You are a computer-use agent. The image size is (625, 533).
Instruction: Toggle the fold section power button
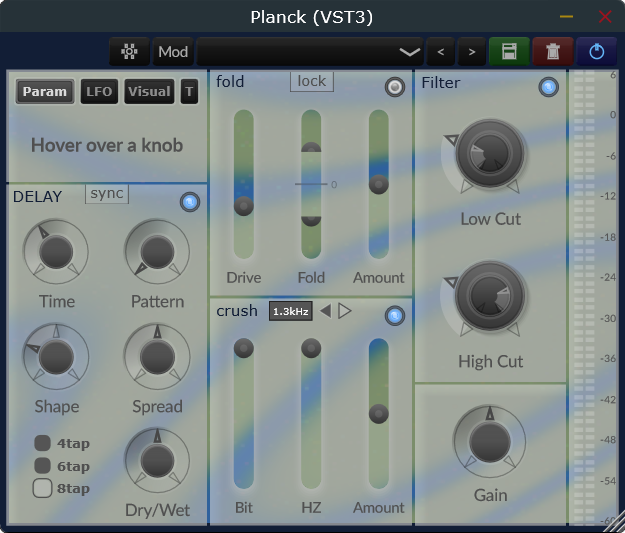point(395,87)
